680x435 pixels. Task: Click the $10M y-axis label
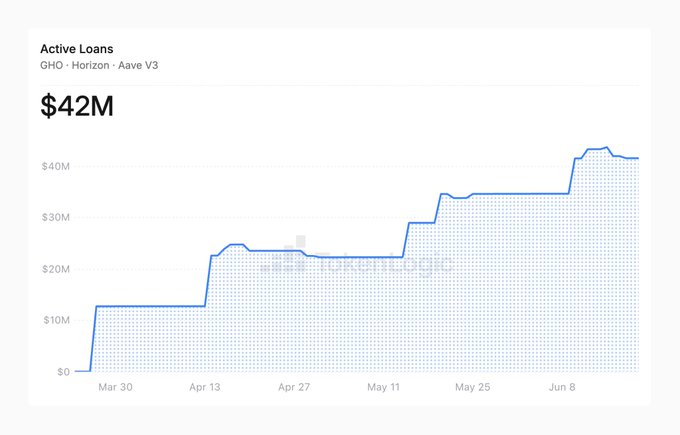[56, 320]
